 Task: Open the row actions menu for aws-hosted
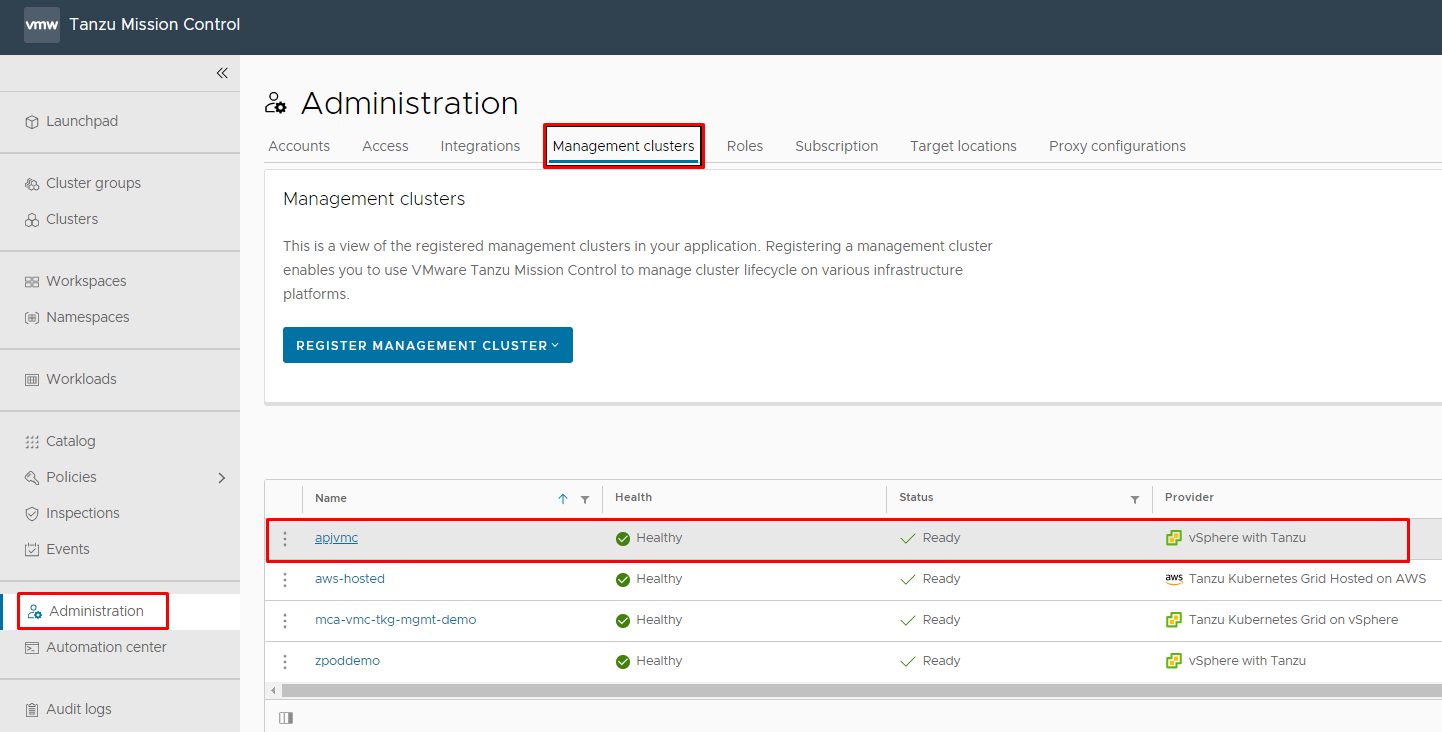285,580
